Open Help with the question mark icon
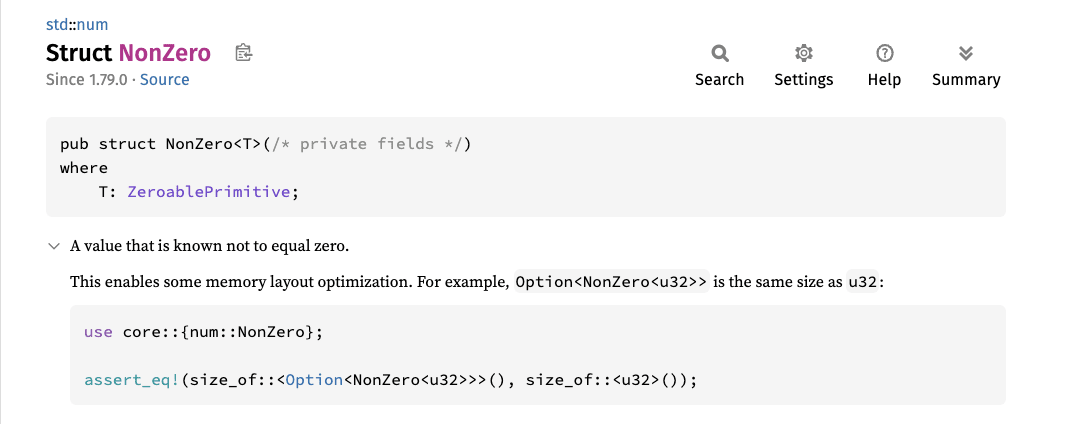The height and width of the screenshot is (424, 1075). click(x=884, y=53)
